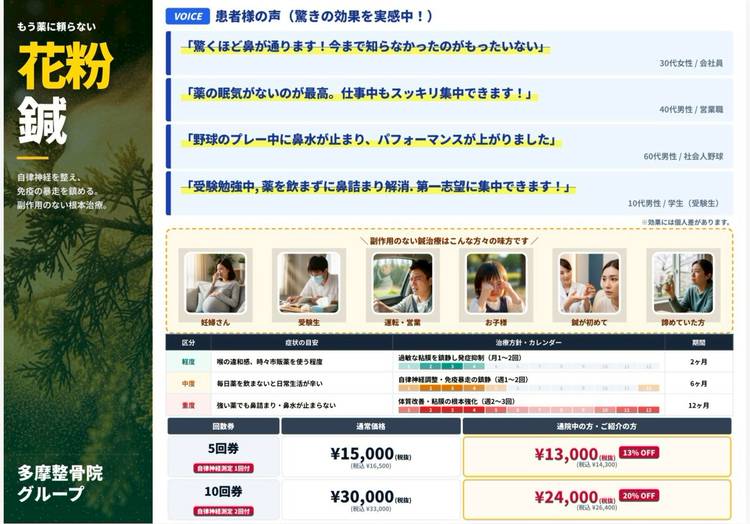This screenshot has width=750, height=524.
Task: Choose the 10回券 ticket option
Action: click(222, 500)
